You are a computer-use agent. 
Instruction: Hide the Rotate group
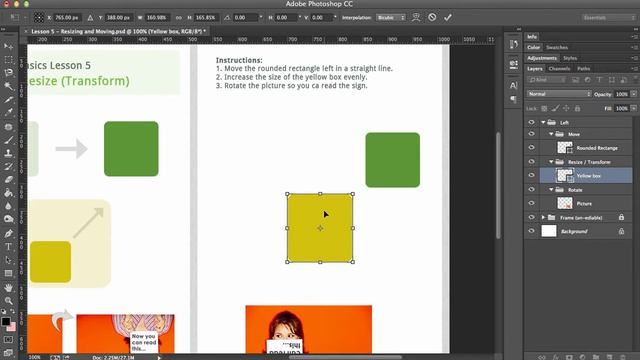pos(531,190)
